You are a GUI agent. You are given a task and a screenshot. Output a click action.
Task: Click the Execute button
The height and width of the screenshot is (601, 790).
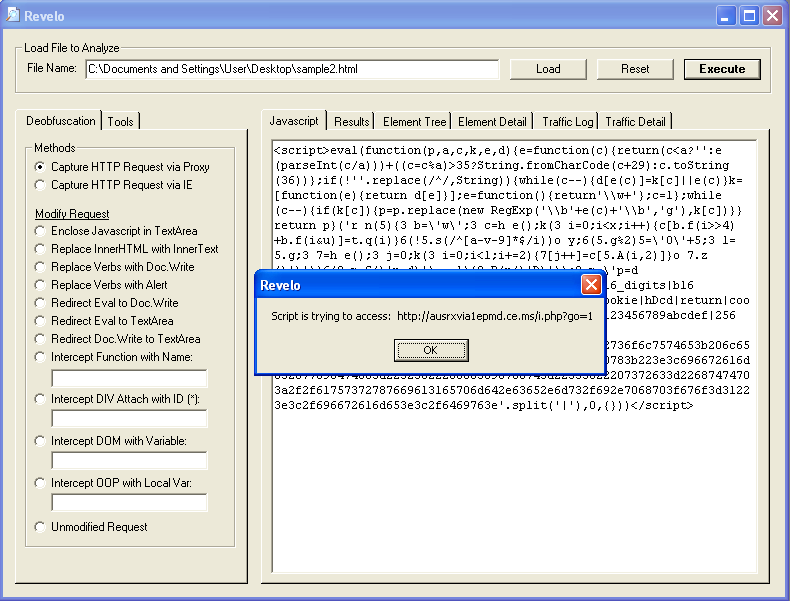[722, 69]
